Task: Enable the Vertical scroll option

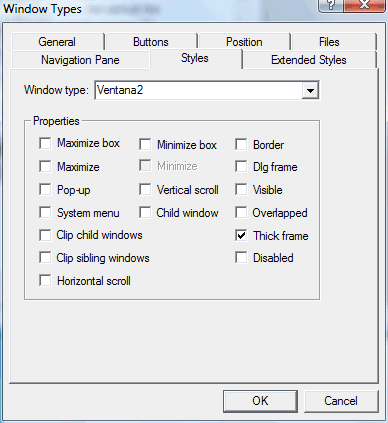Action: click(145, 190)
